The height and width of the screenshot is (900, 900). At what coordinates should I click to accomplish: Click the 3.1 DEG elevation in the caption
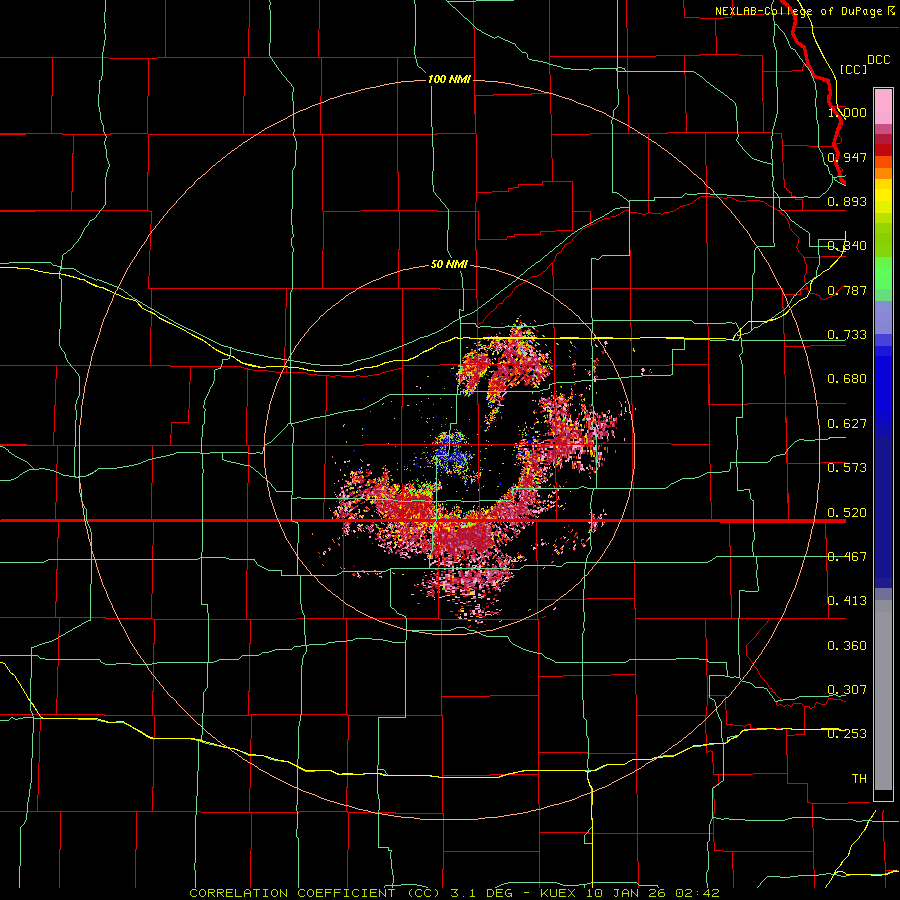tap(482, 893)
